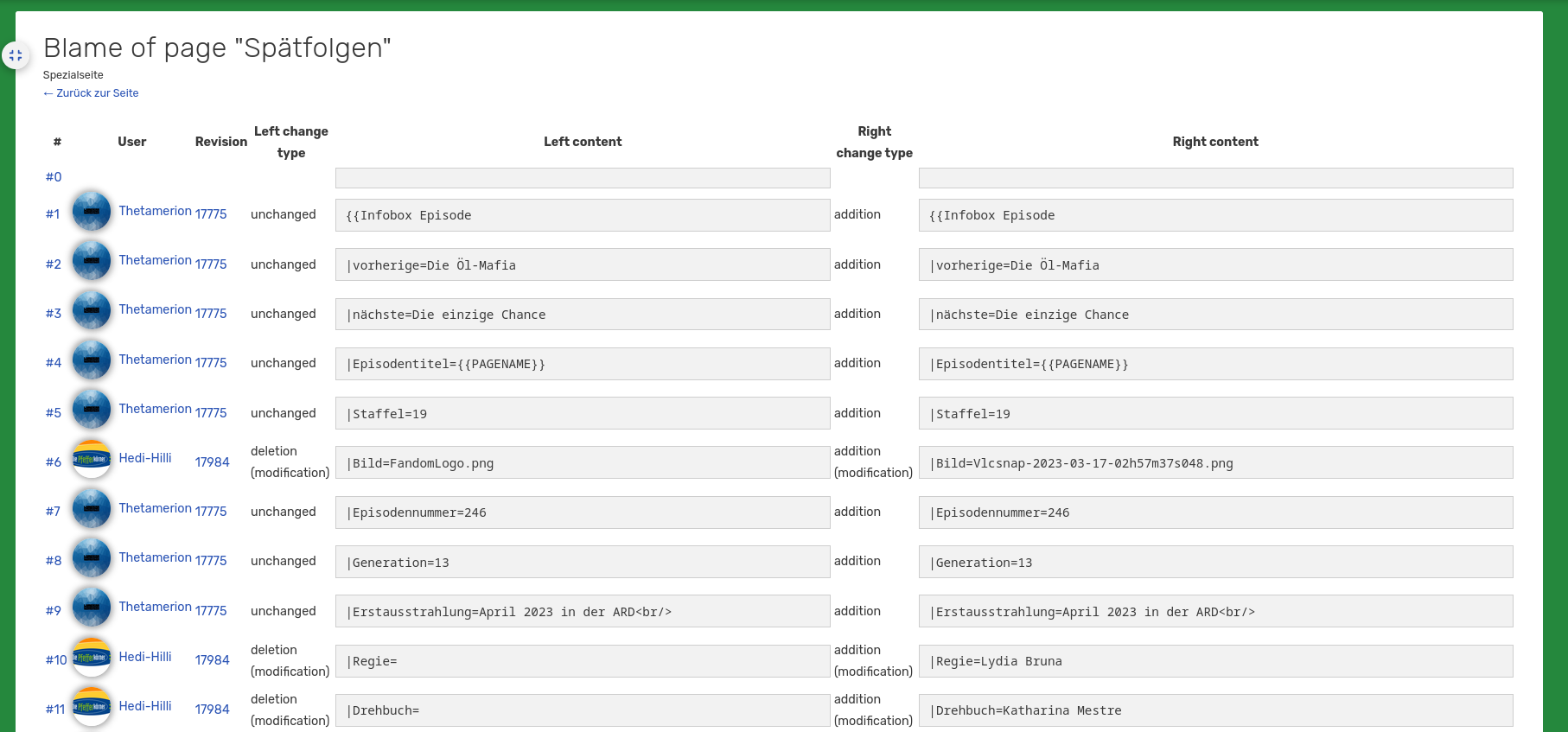Screen dimensions: 1568x732
Task: Open Thetamerion user link in row #3
Action: coord(156,309)
